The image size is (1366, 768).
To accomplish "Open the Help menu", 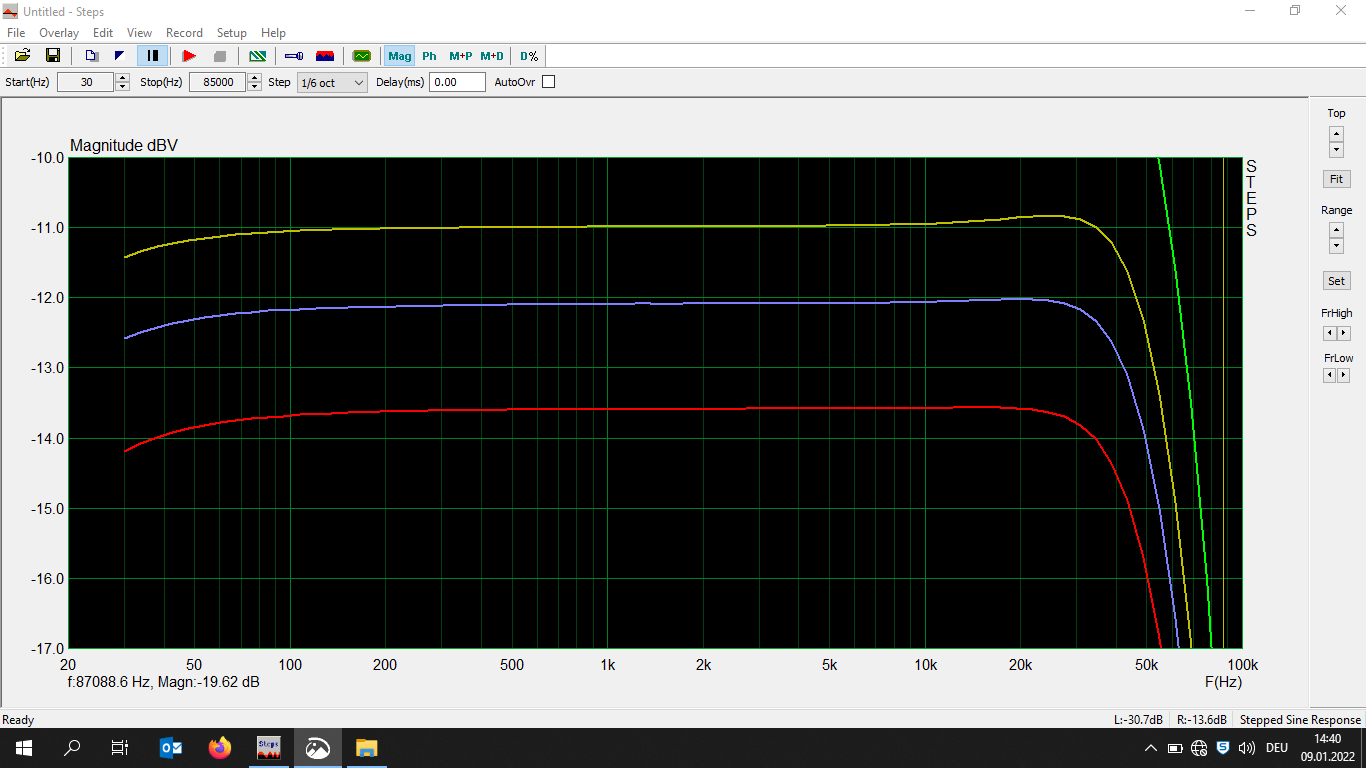I will [x=273, y=33].
